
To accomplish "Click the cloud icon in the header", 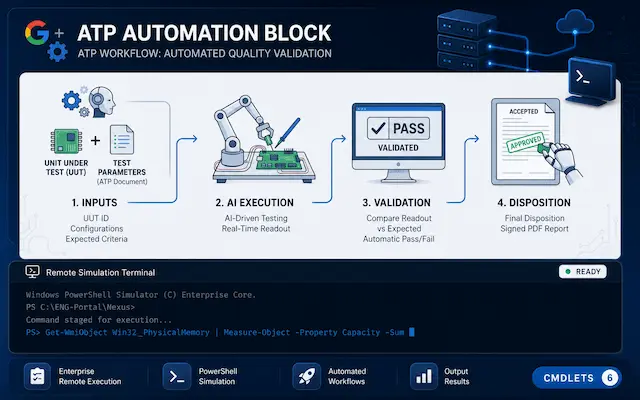I will (575, 22).
